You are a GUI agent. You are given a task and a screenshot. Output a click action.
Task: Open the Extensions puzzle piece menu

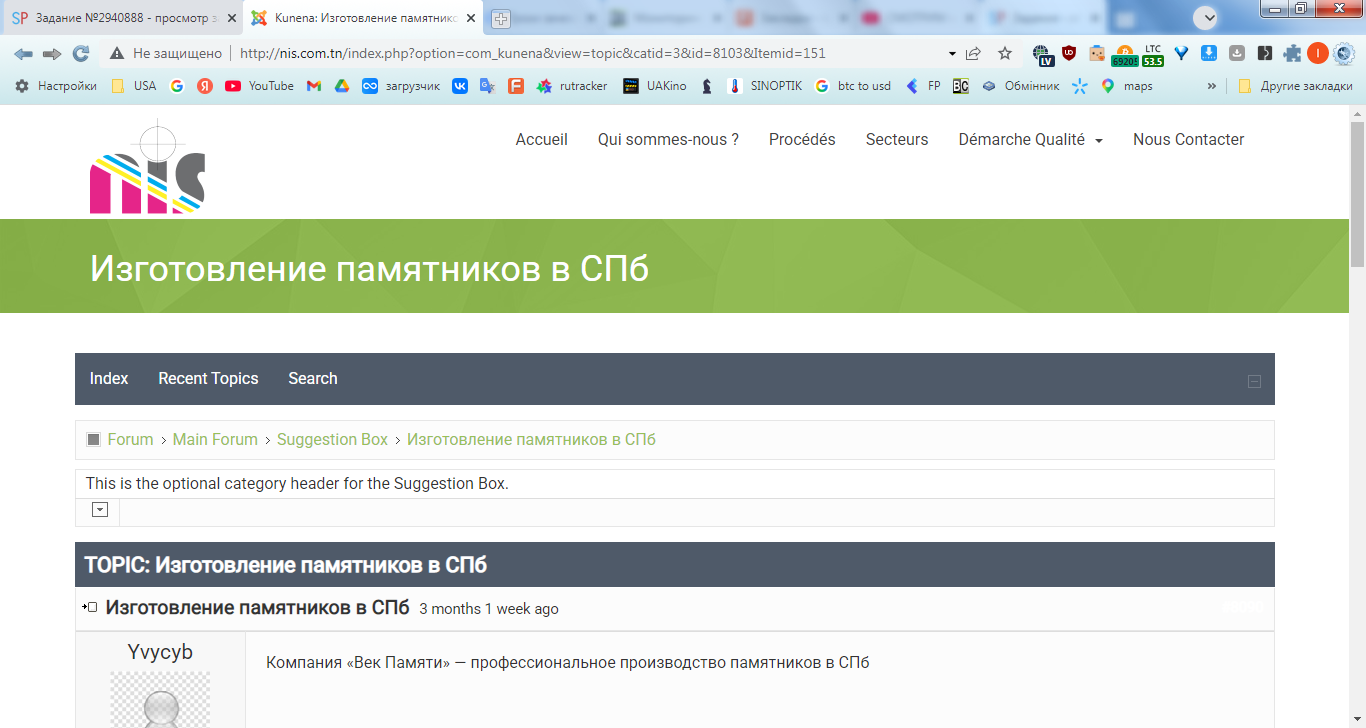[x=1293, y=53]
